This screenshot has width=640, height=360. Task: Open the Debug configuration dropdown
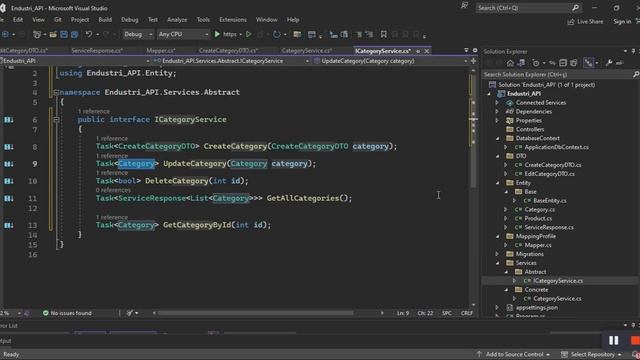138,34
